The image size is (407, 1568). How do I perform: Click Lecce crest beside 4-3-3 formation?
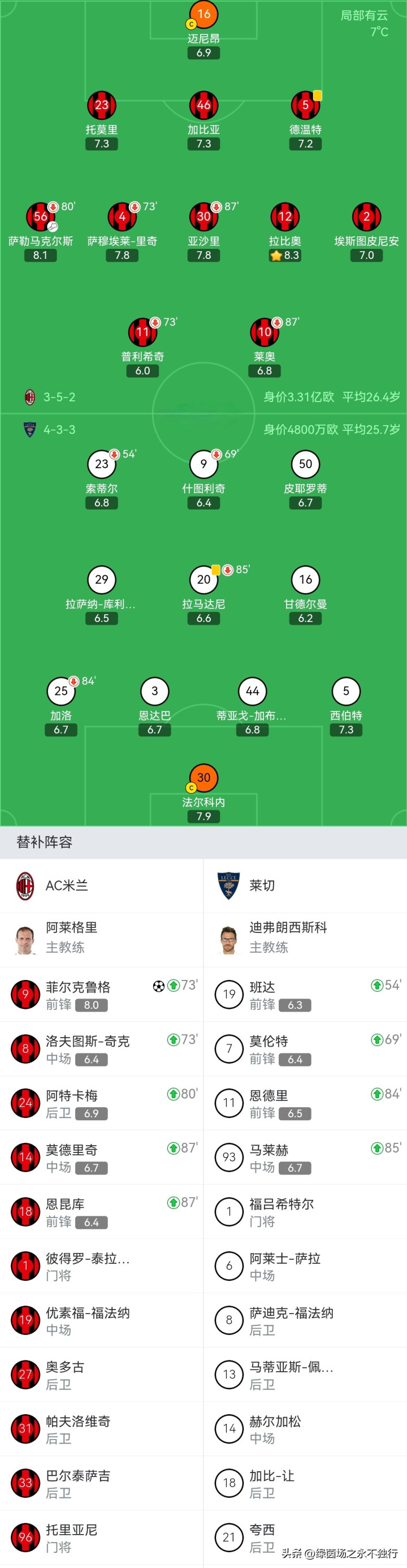[x=29, y=430]
